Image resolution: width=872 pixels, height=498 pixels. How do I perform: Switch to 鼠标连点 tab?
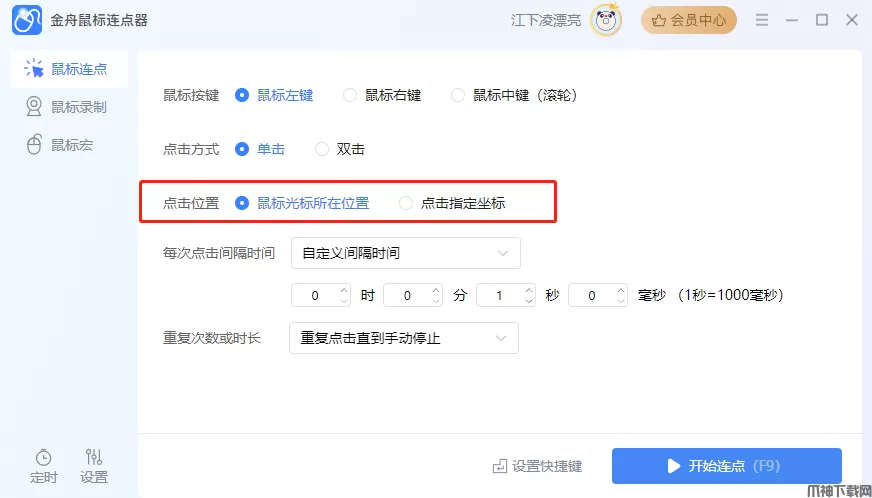tap(69, 70)
